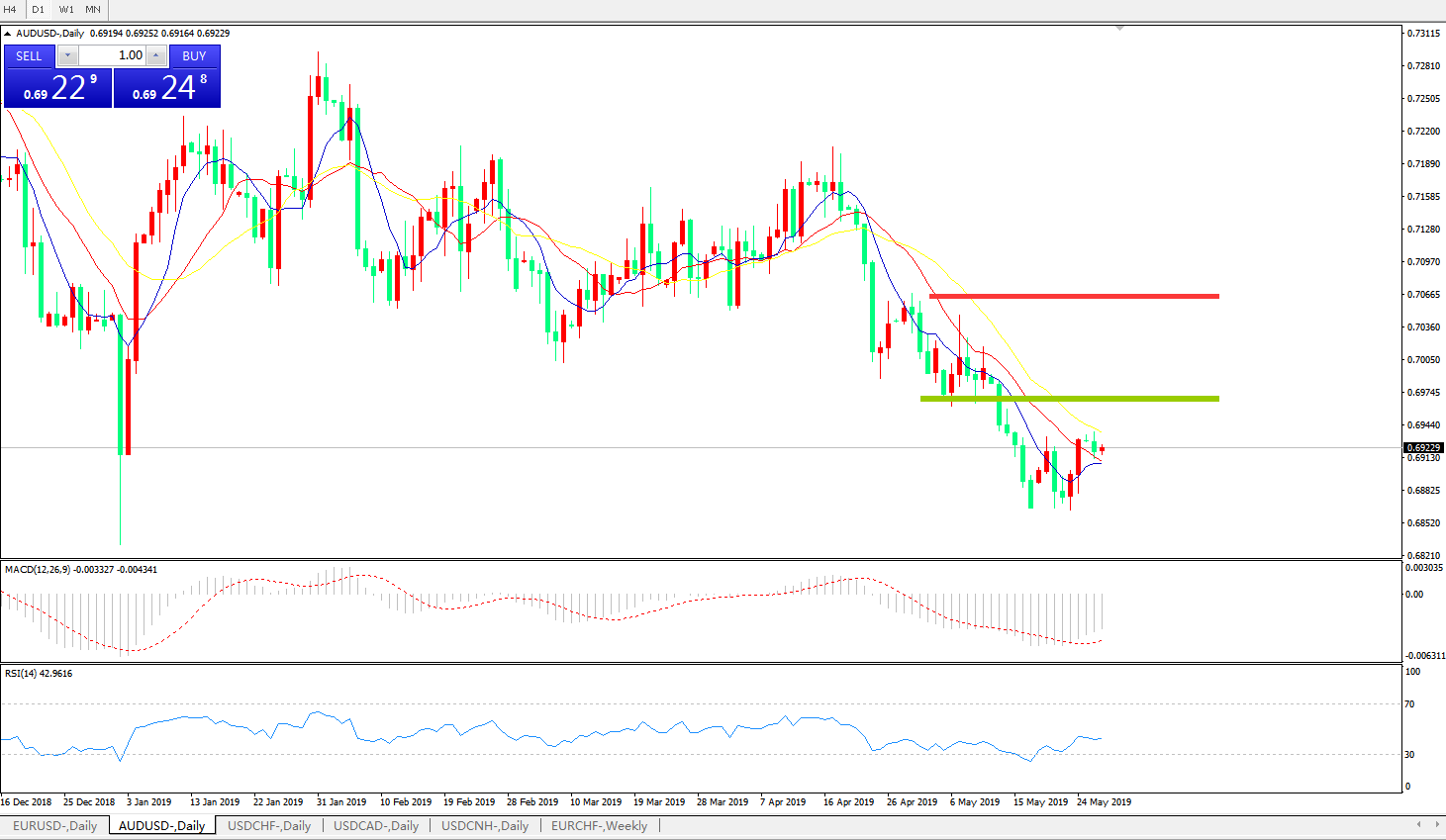The image size is (1446, 840).
Task: Switch chart to the H4 timeframe
Action: [11, 9]
